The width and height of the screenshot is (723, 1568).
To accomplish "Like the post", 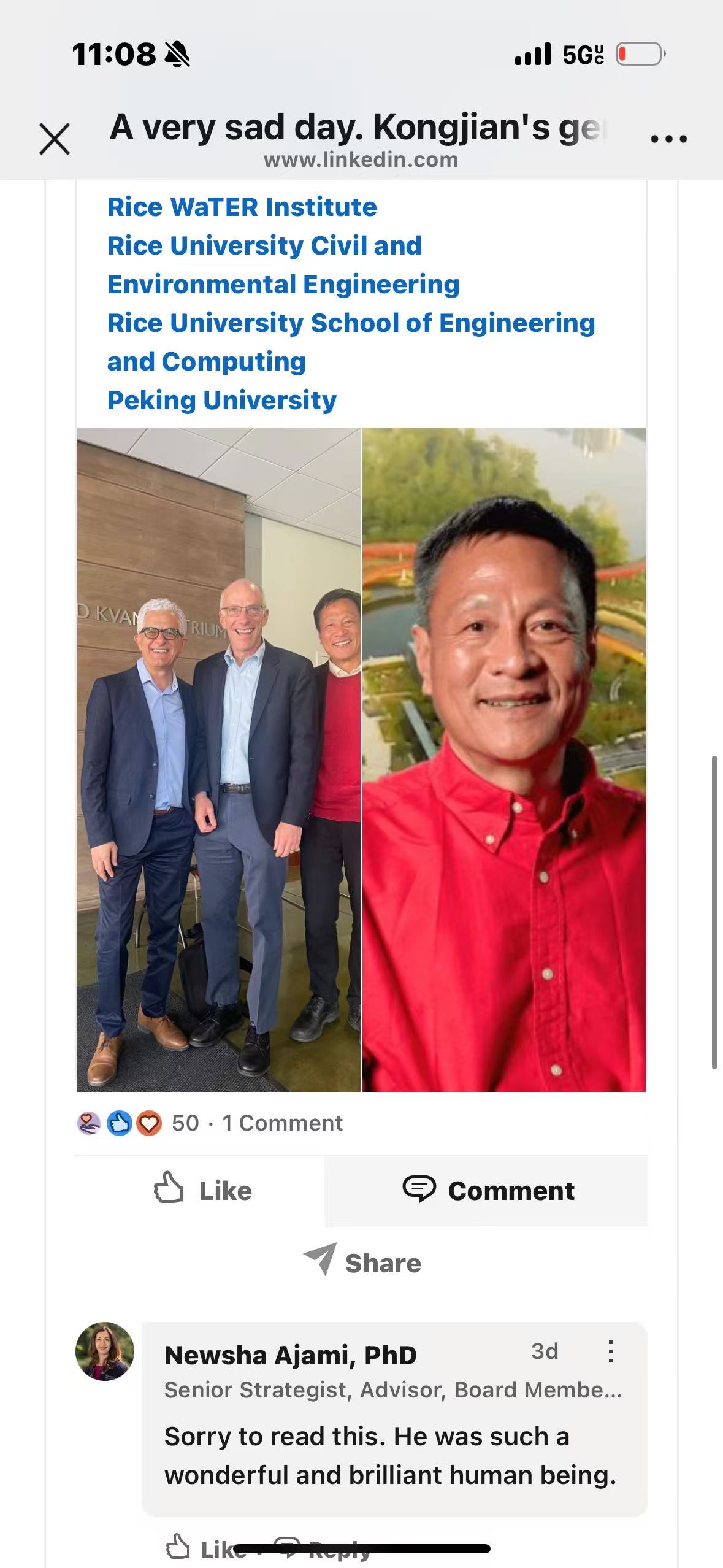I will (x=201, y=1191).
